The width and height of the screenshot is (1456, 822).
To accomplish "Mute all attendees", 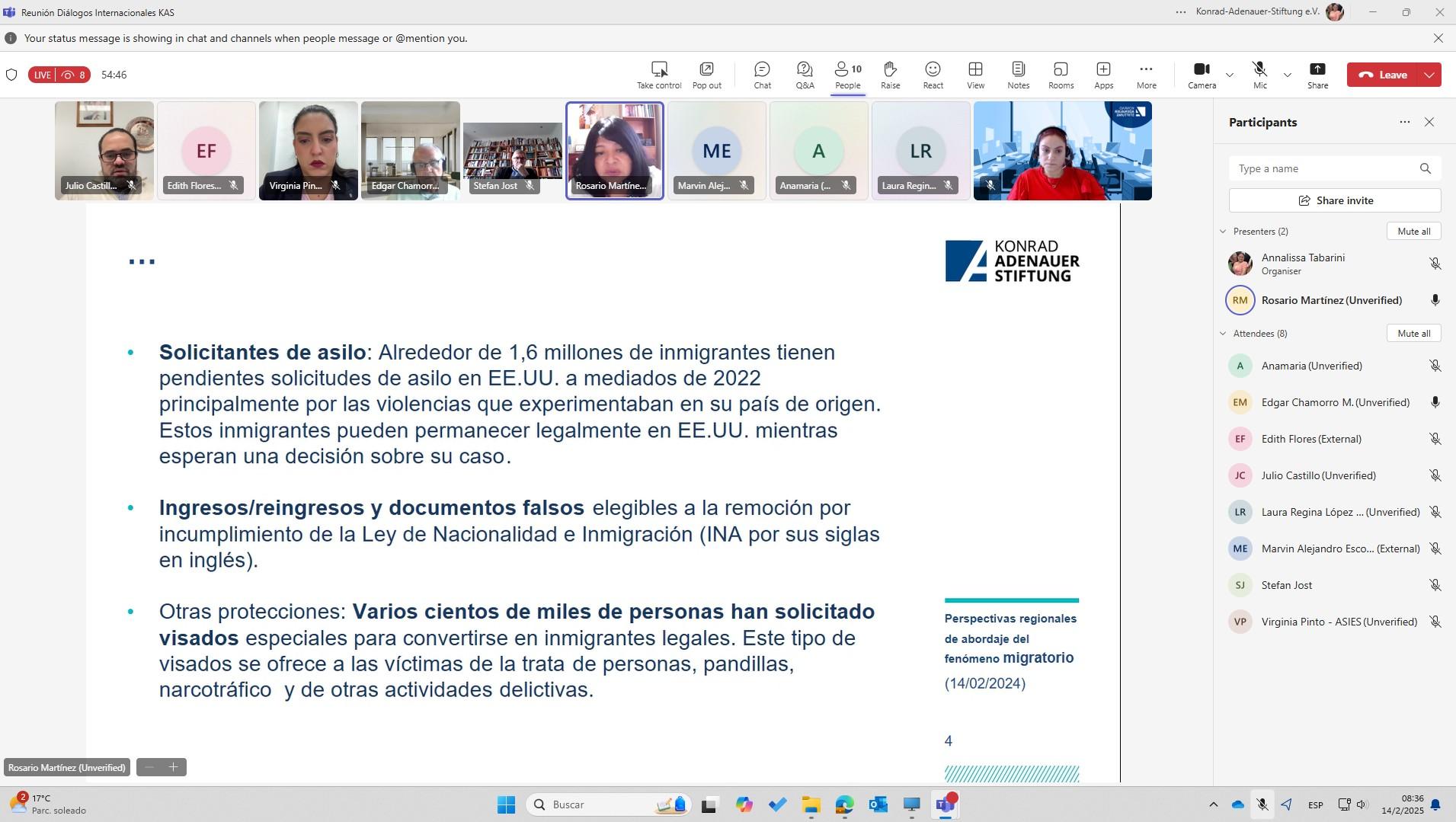I will point(1413,334).
